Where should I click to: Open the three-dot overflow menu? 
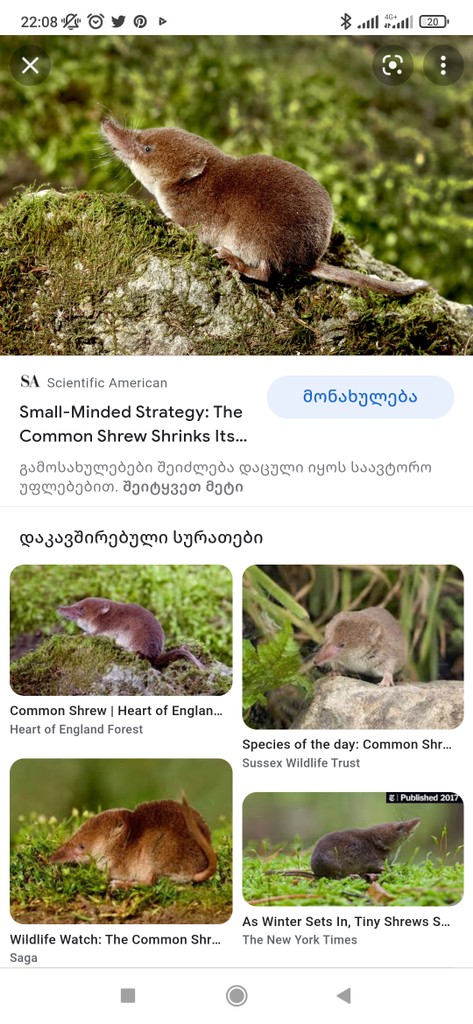tap(443, 65)
